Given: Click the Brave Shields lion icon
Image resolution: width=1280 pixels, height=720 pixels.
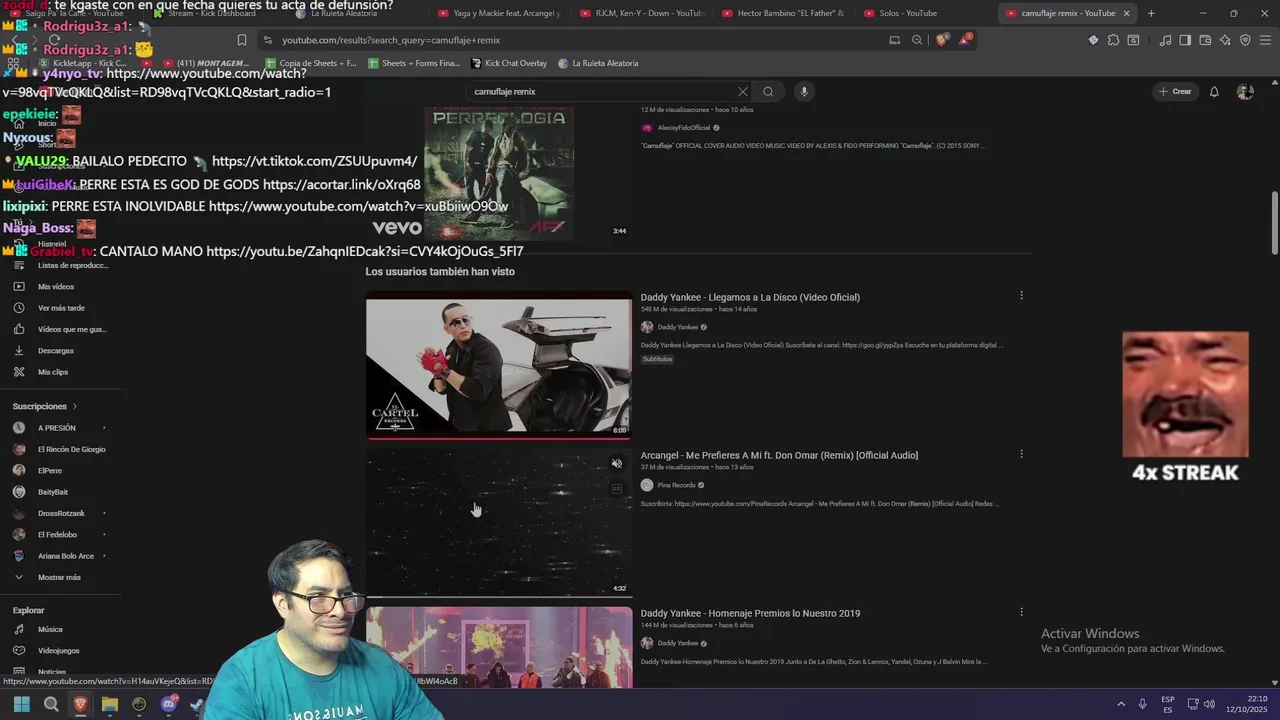Looking at the screenshot, I should coord(941,40).
